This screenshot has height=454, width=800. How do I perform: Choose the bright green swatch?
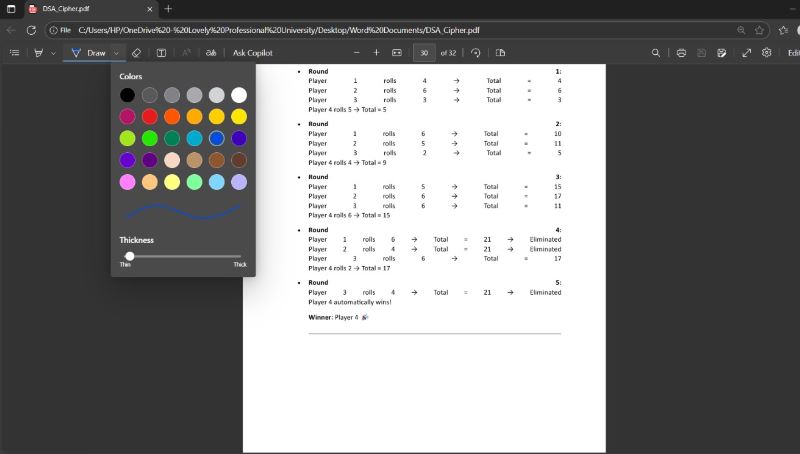149,138
